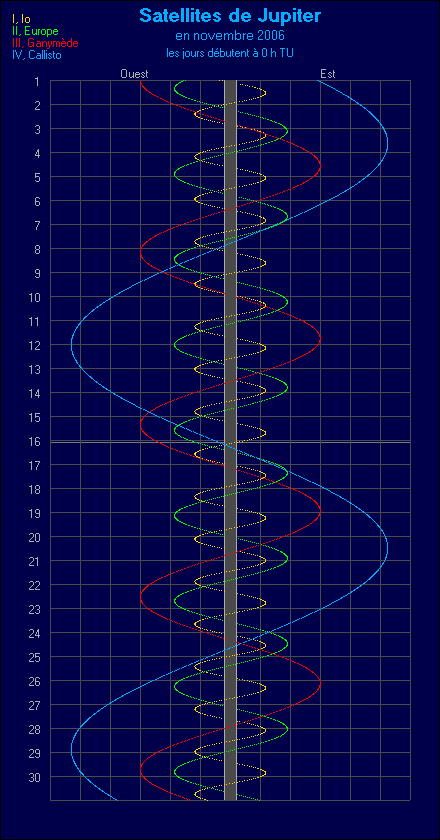Click day 4 on the date axis
The height and width of the screenshot is (840, 440).
point(37,153)
